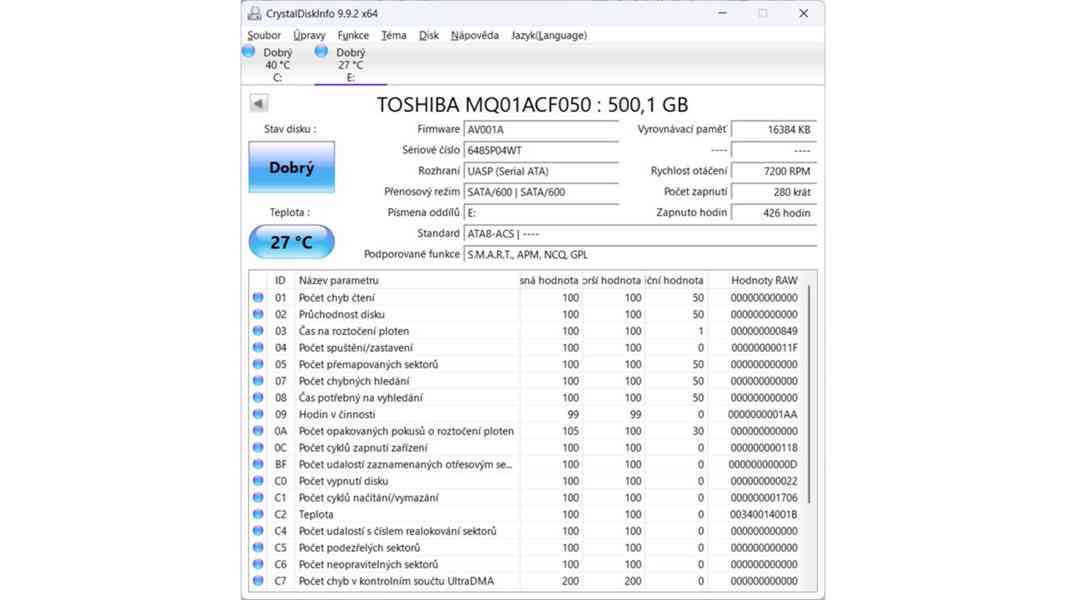Viewport: 1066px width, 600px height.
Task: Click the Podporované funkce field
Action: (640, 255)
